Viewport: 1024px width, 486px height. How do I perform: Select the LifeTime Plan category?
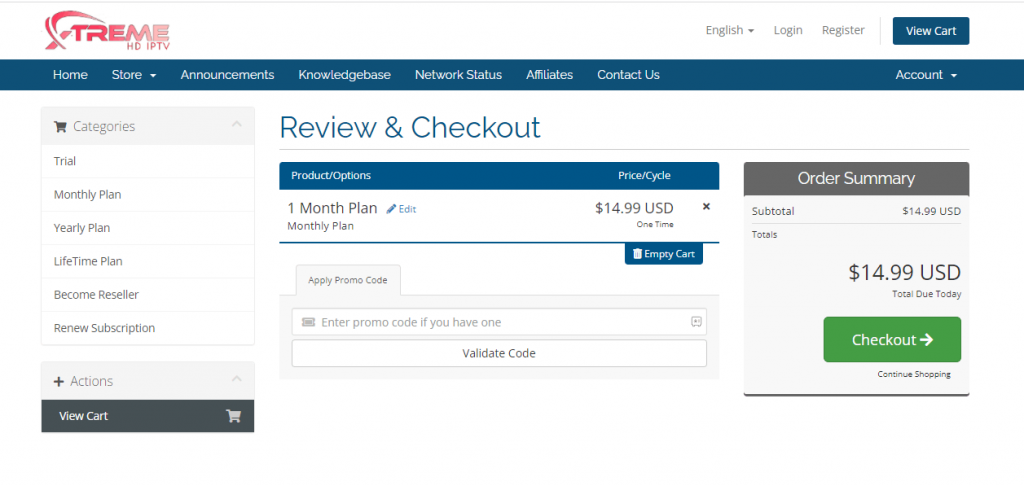(148, 261)
